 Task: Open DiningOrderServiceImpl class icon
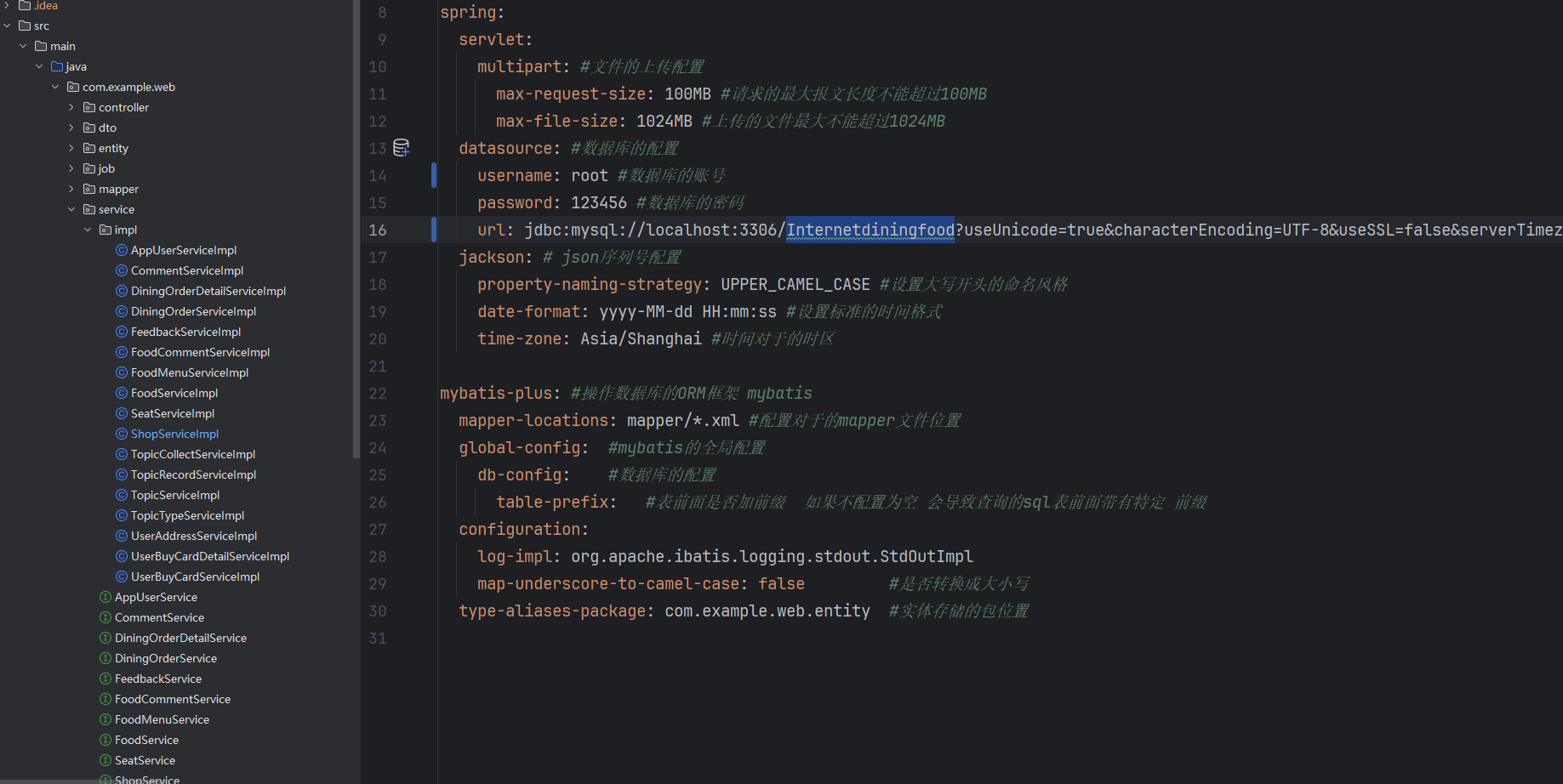pos(122,311)
